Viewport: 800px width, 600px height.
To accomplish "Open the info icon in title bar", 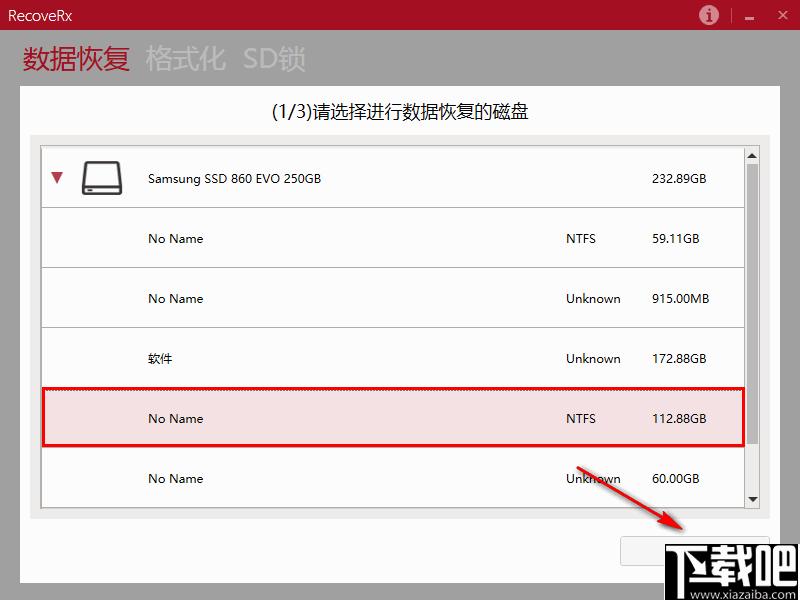I will point(709,15).
